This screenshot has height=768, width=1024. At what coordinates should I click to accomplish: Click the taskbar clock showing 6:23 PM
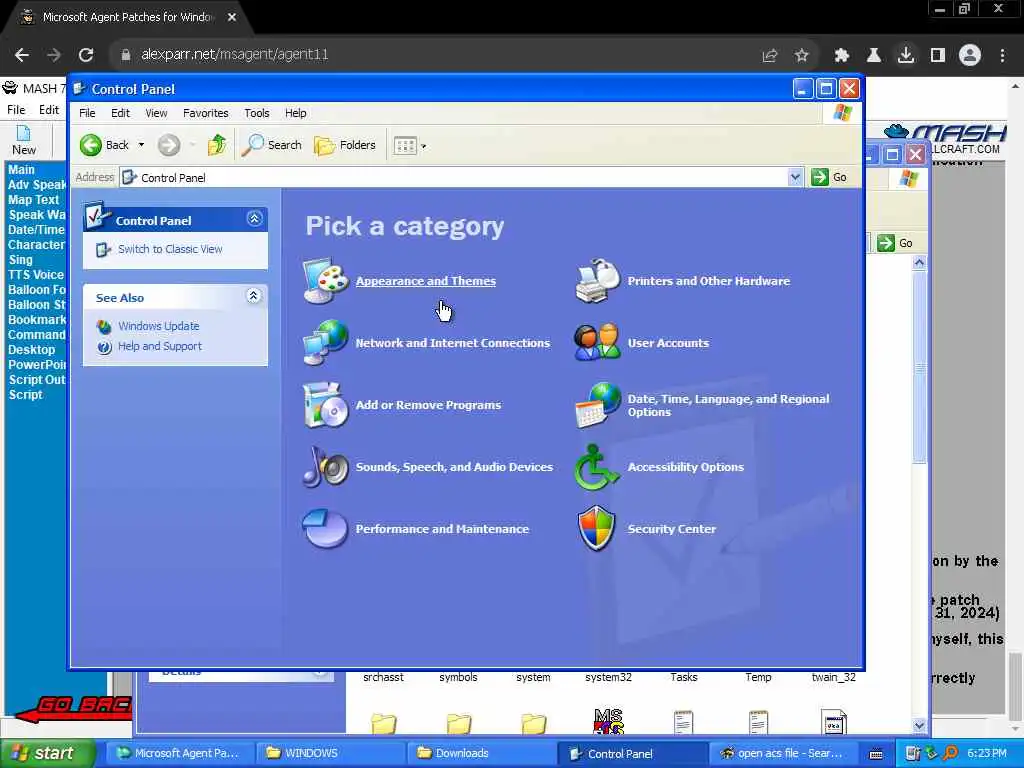987,754
